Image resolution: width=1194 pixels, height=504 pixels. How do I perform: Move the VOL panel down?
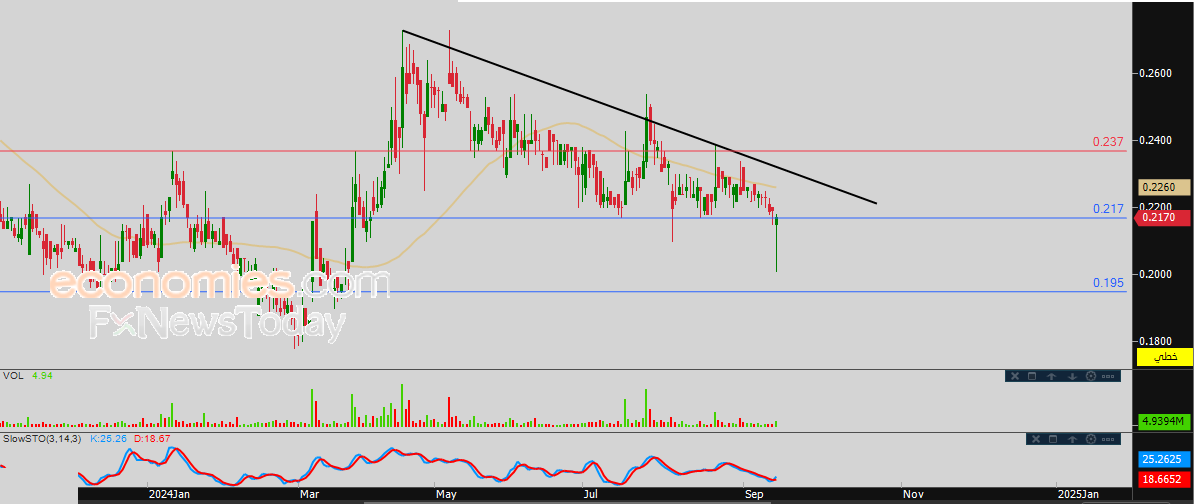point(1071,376)
